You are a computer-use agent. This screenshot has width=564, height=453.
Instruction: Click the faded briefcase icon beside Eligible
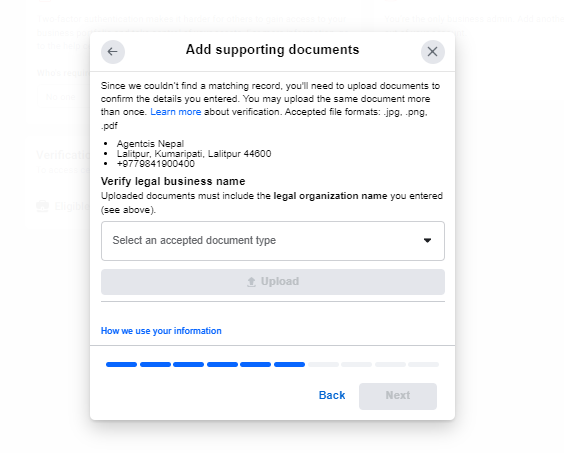(42, 207)
